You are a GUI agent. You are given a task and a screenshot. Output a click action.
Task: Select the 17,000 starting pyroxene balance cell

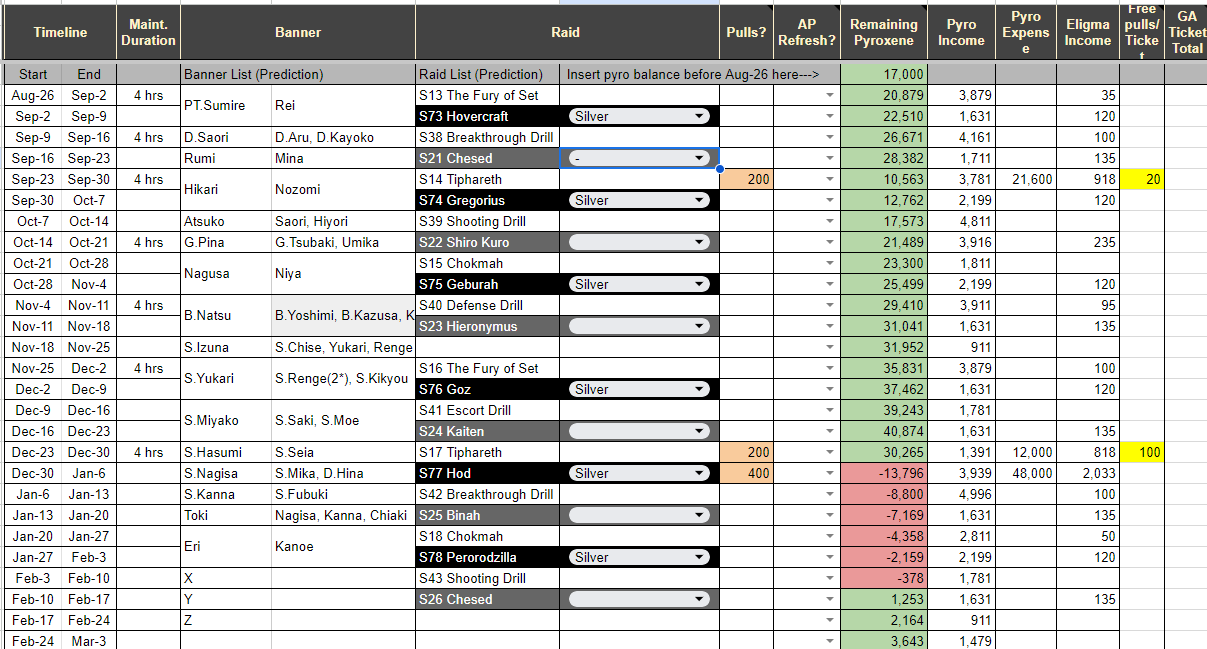[884, 74]
